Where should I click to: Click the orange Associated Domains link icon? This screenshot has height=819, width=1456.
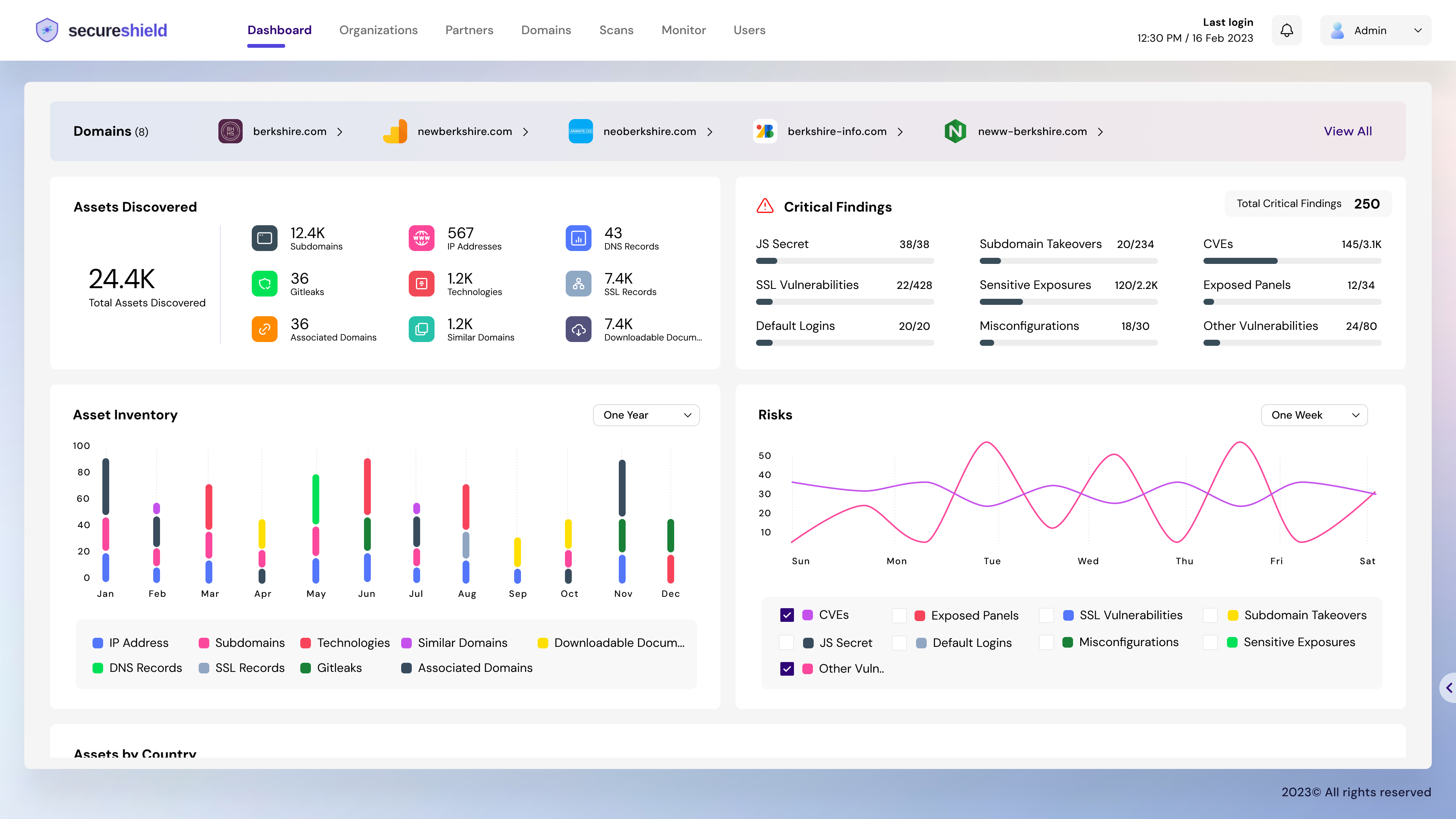(x=264, y=329)
